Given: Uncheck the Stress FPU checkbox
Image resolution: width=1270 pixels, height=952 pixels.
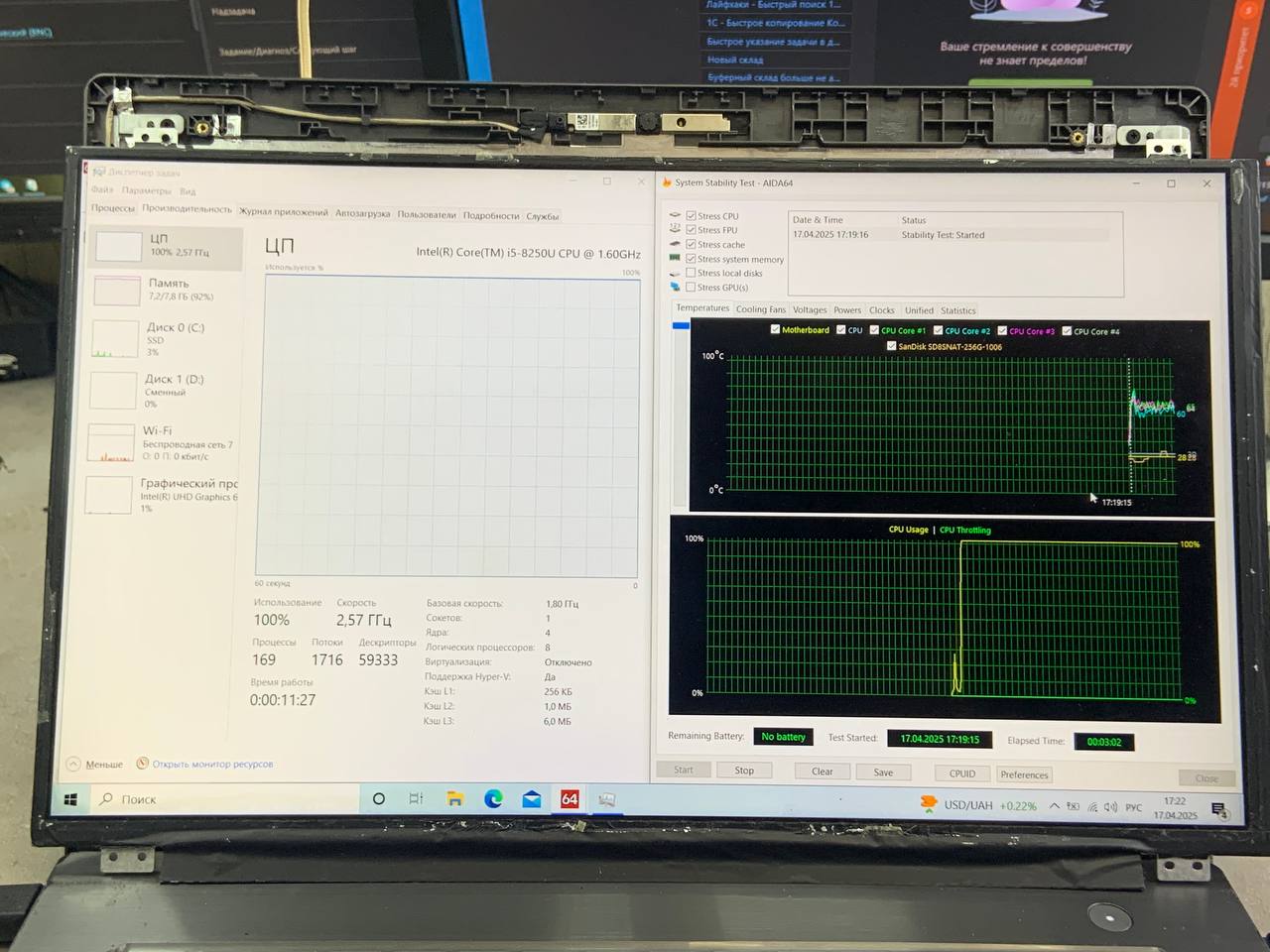Looking at the screenshot, I should tap(691, 230).
